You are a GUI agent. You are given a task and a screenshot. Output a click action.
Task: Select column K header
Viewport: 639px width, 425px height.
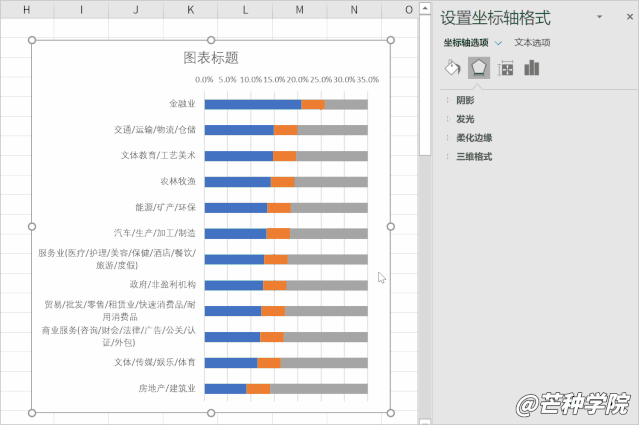coord(190,10)
